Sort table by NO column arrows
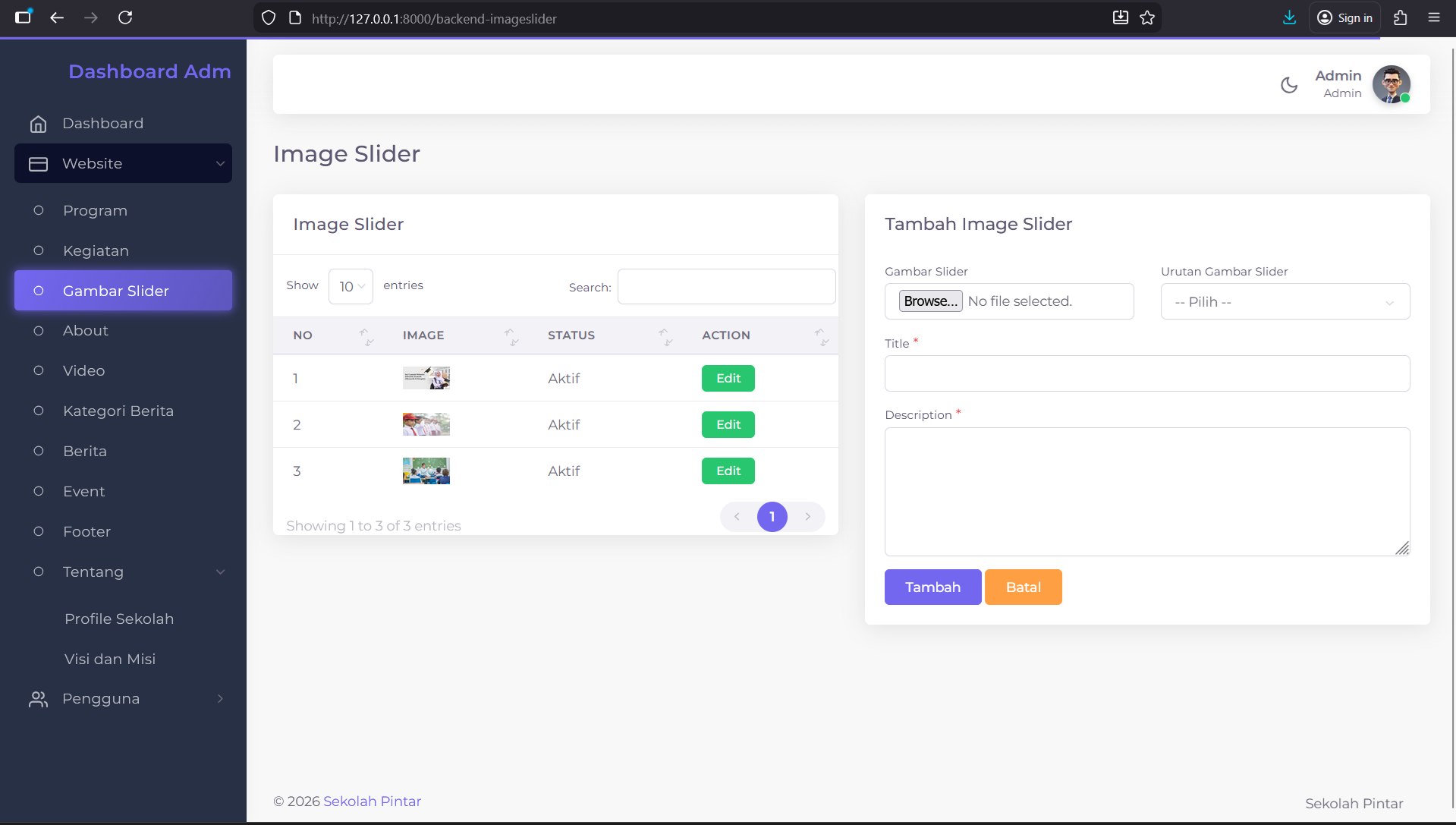Image resolution: width=1456 pixels, height=825 pixels. click(x=366, y=336)
